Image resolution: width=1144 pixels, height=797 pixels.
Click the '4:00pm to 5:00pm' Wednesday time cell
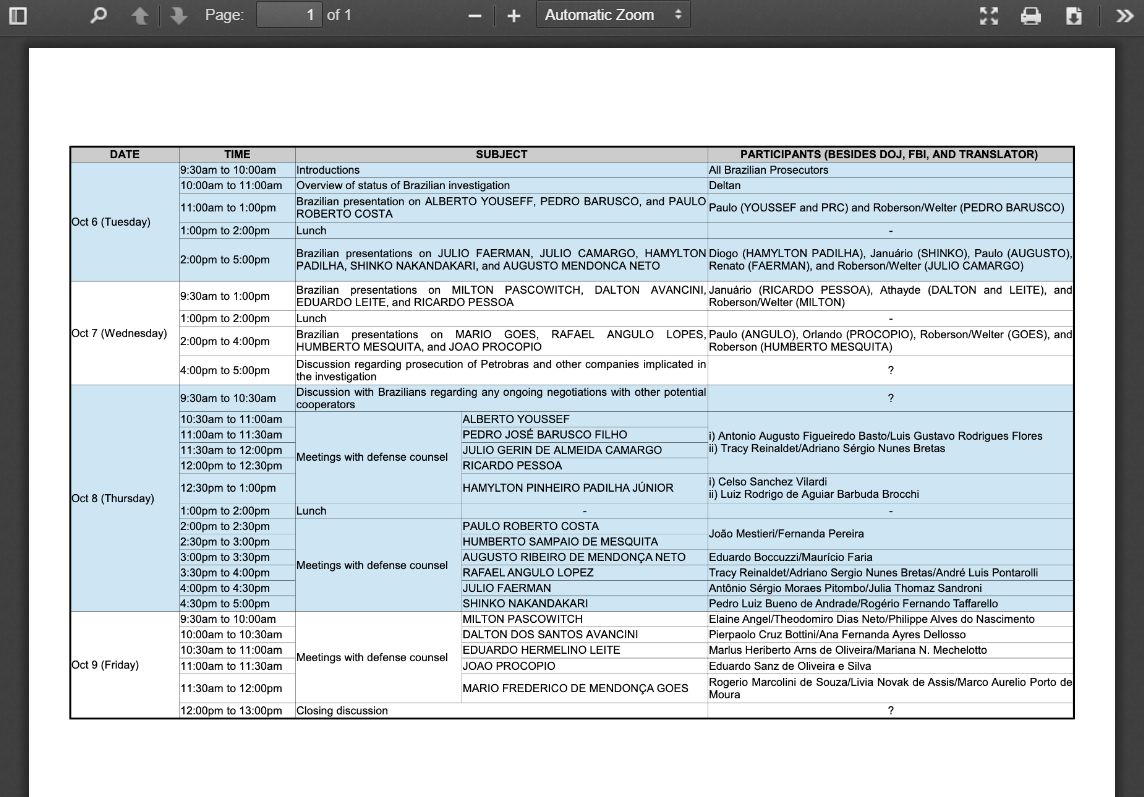[237, 370]
